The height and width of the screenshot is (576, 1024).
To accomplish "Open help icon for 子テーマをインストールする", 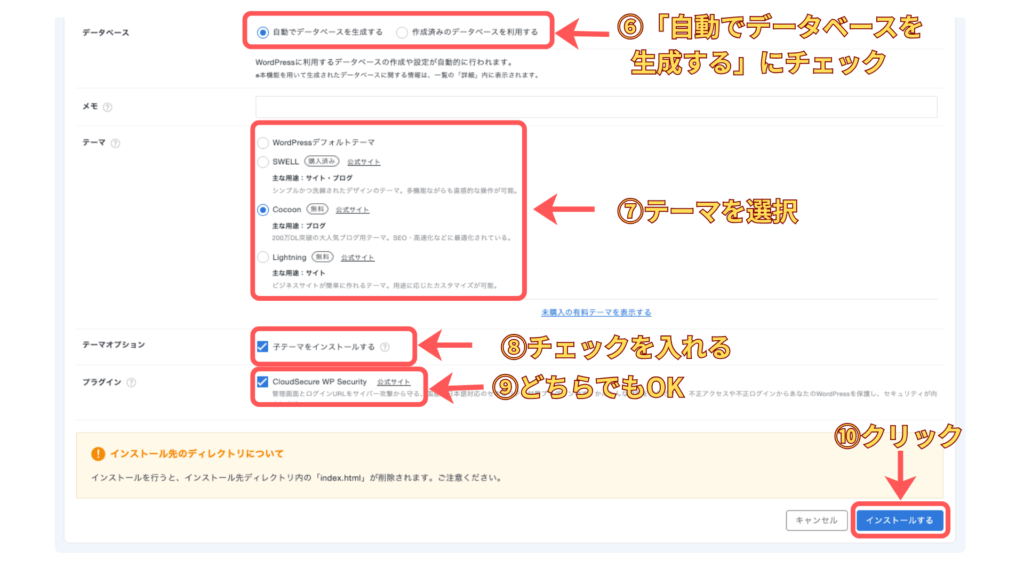I will point(385,347).
